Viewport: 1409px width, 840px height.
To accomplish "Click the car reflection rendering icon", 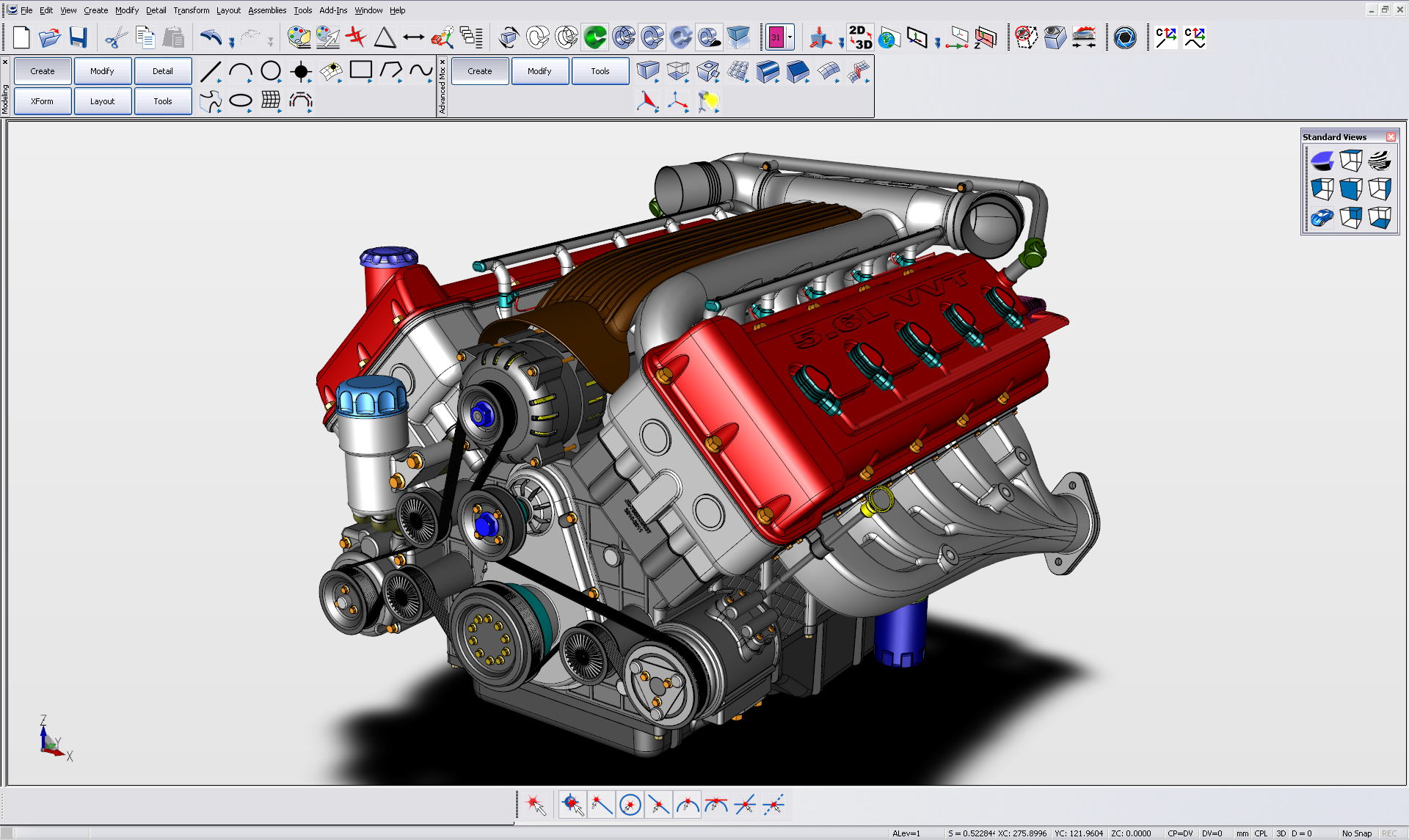I will pyautogui.click(x=1084, y=37).
